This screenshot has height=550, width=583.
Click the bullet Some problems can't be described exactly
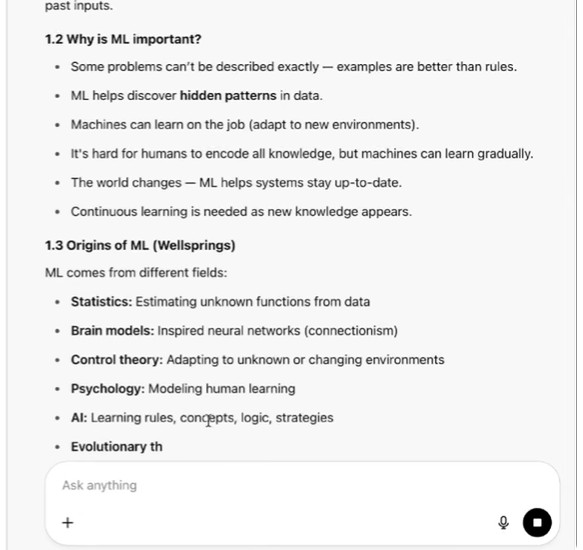click(x=294, y=67)
